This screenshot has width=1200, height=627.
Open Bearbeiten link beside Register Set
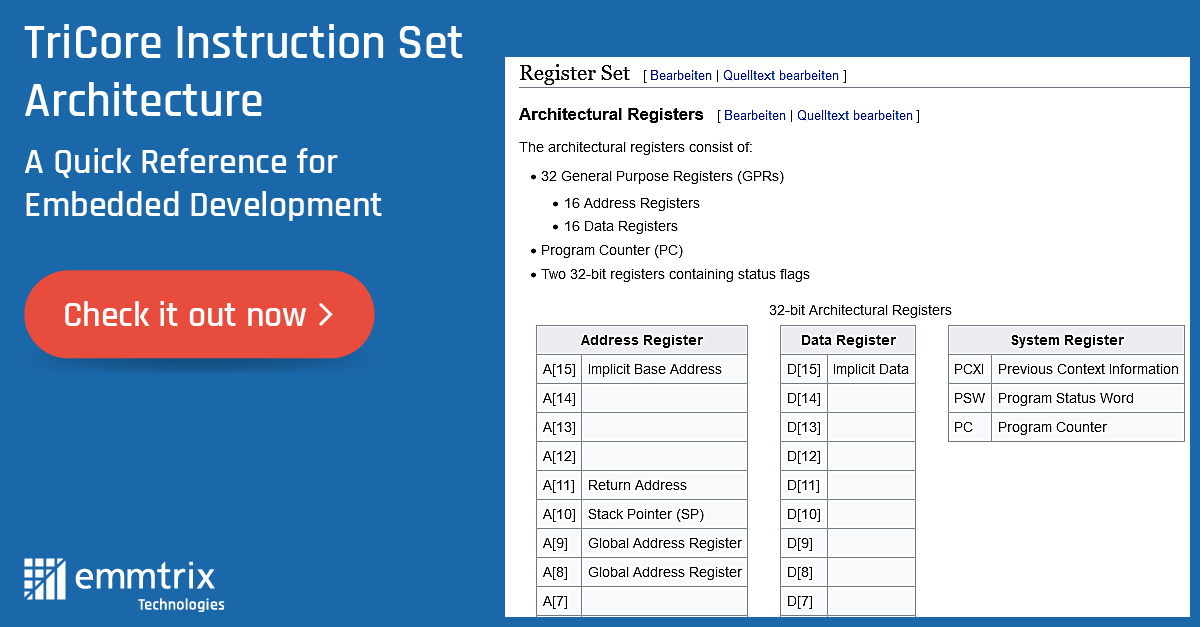click(681, 75)
